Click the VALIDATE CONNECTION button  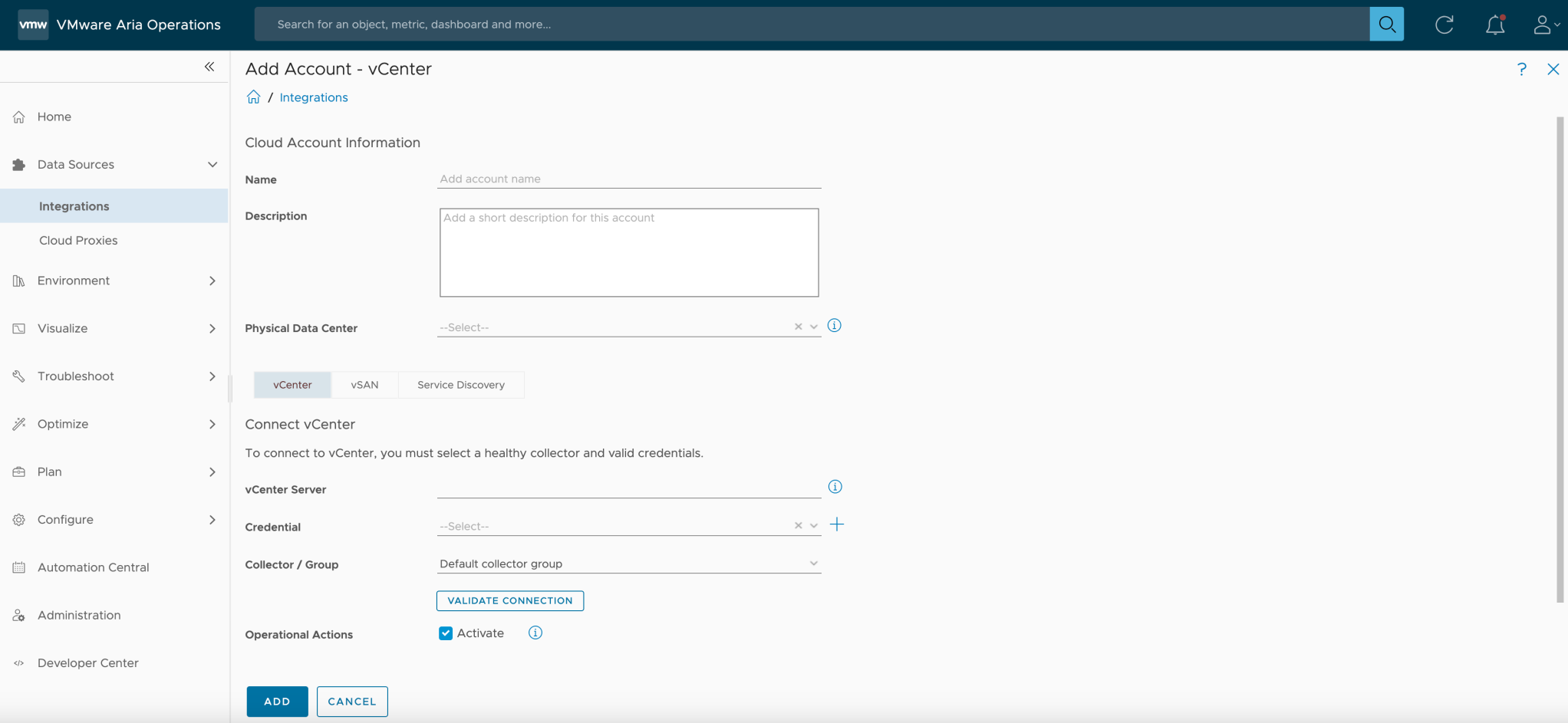[x=509, y=600]
